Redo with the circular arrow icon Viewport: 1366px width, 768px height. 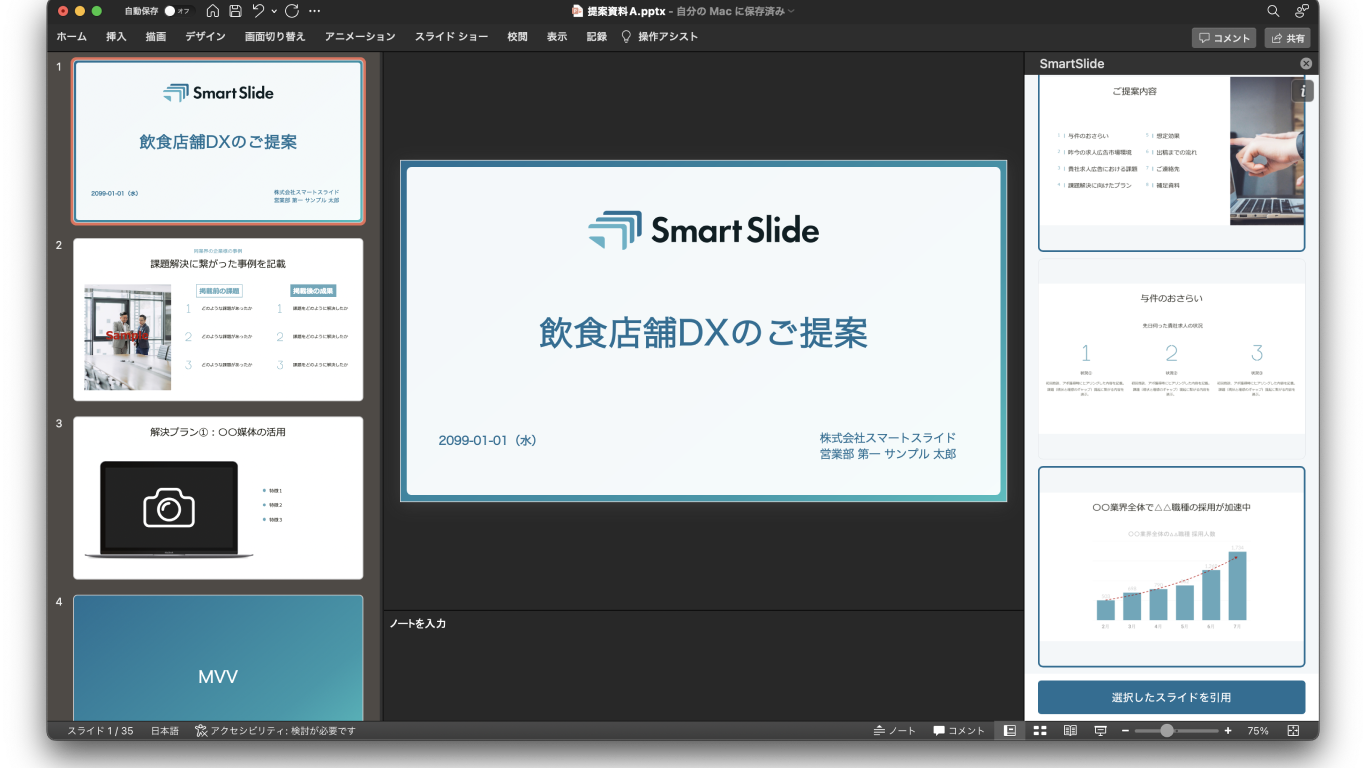(x=292, y=11)
